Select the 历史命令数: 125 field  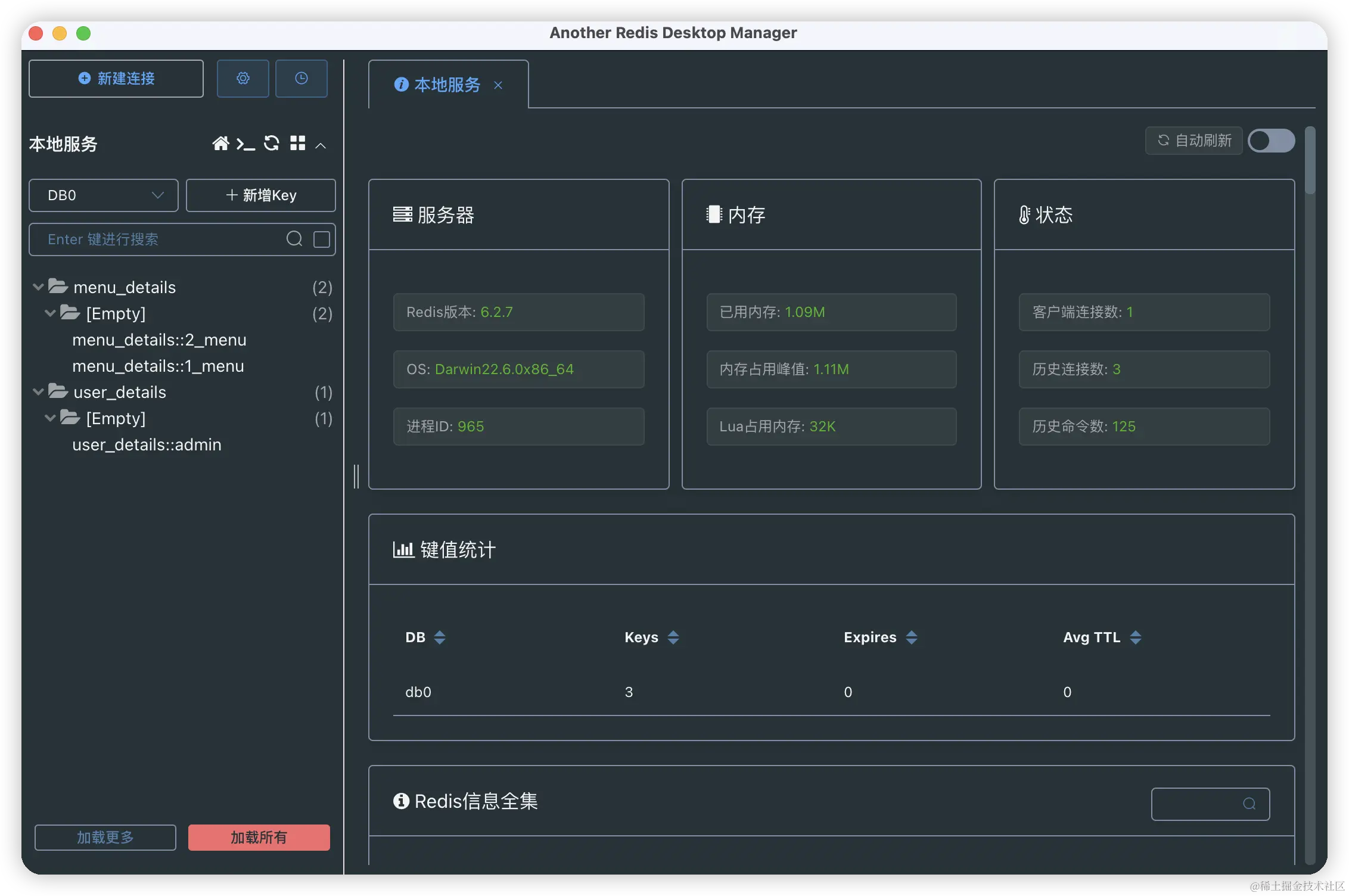(x=1144, y=426)
